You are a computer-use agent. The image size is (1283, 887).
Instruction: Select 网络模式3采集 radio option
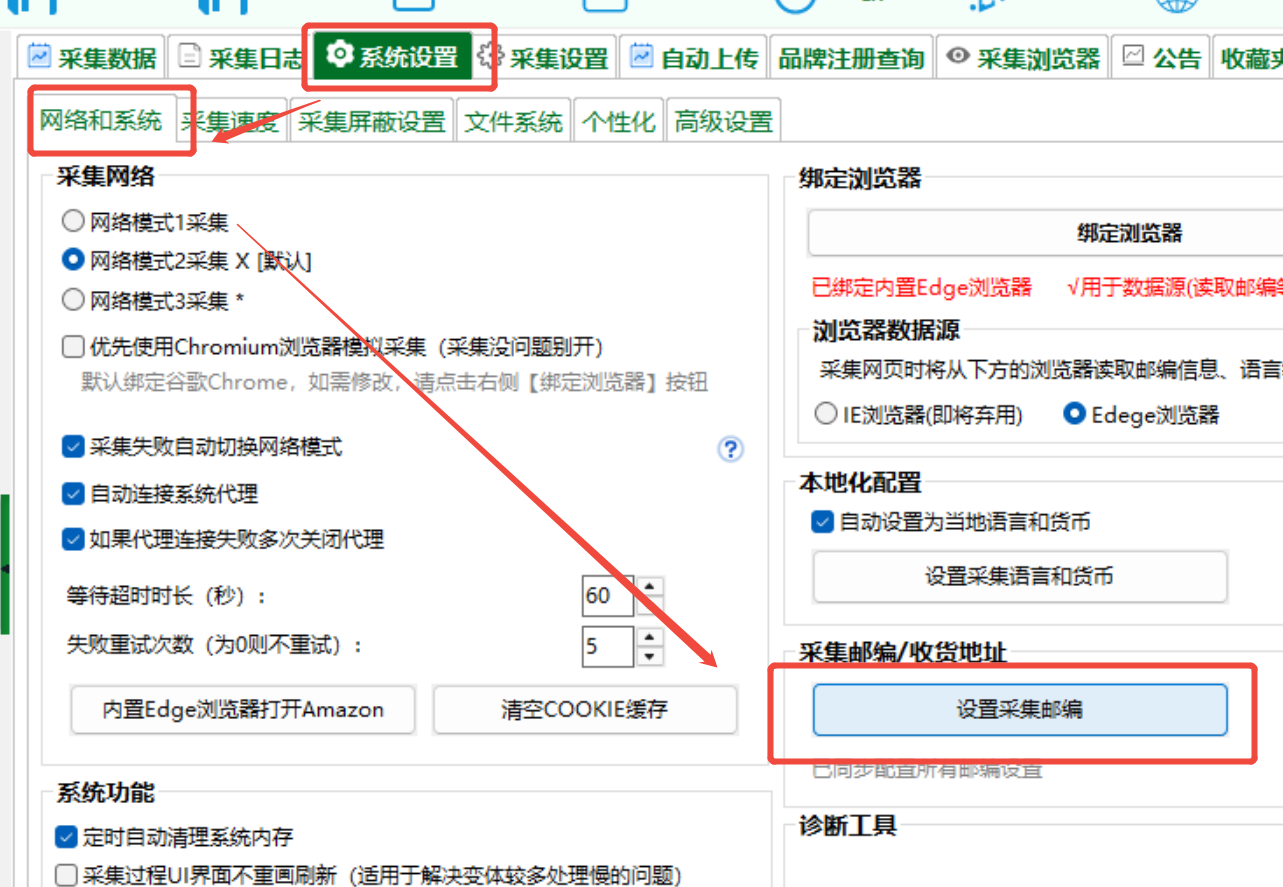[73, 300]
